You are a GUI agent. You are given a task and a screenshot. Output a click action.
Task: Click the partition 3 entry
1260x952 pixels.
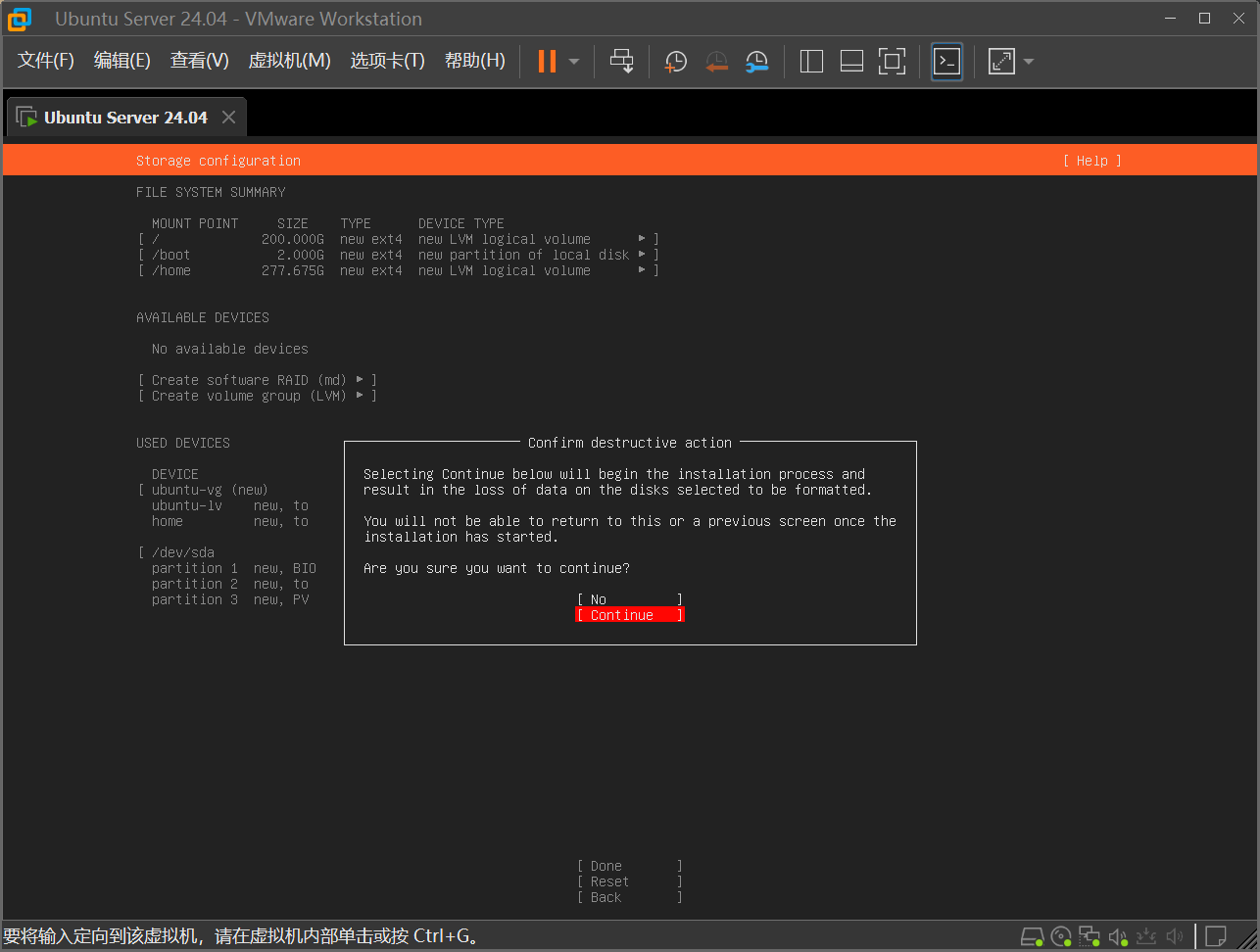click(195, 599)
